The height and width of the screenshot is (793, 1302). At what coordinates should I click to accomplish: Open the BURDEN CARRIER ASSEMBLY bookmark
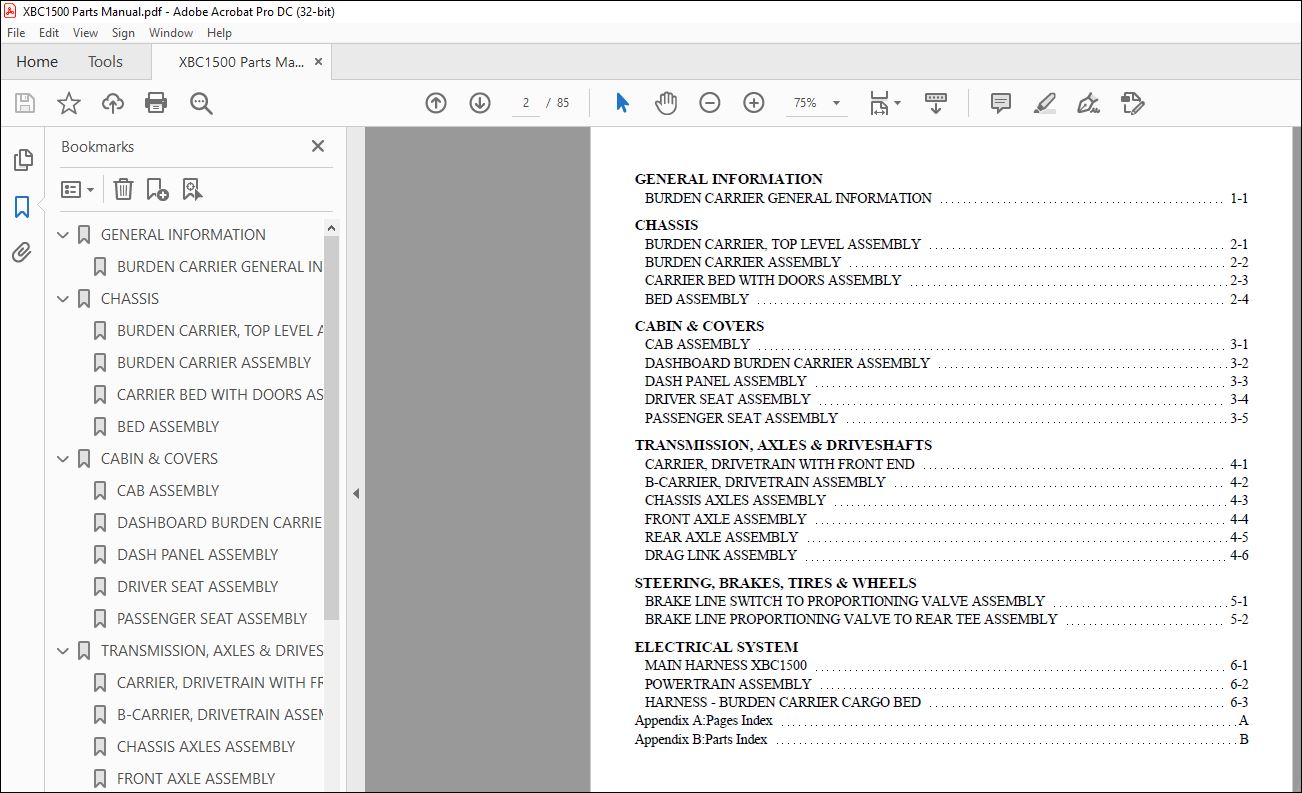coord(214,363)
